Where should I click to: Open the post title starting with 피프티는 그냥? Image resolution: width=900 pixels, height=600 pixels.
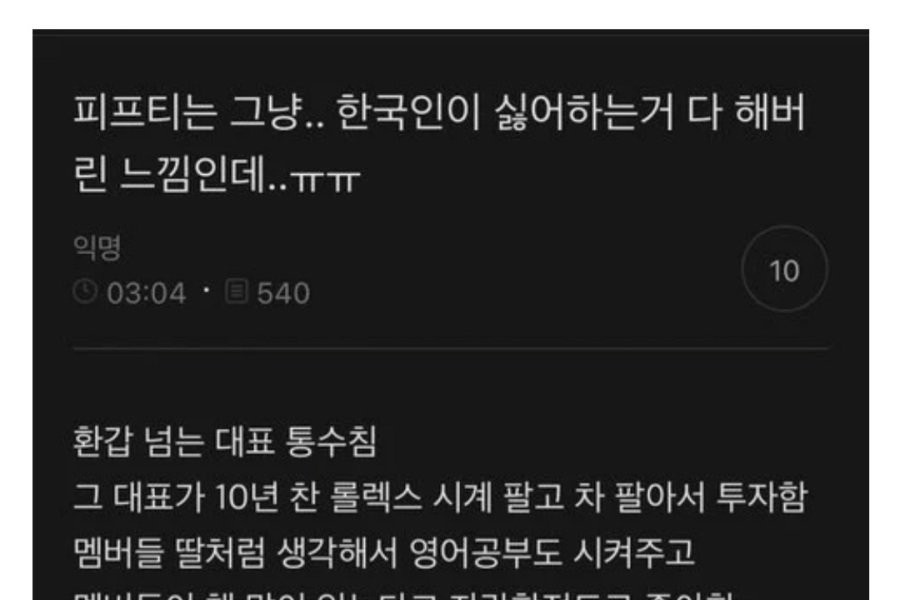tap(440, 142)
